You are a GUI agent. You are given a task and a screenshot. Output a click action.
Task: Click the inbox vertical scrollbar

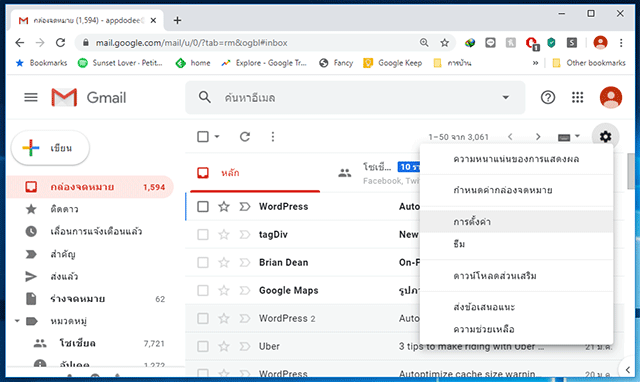point(631,171)
